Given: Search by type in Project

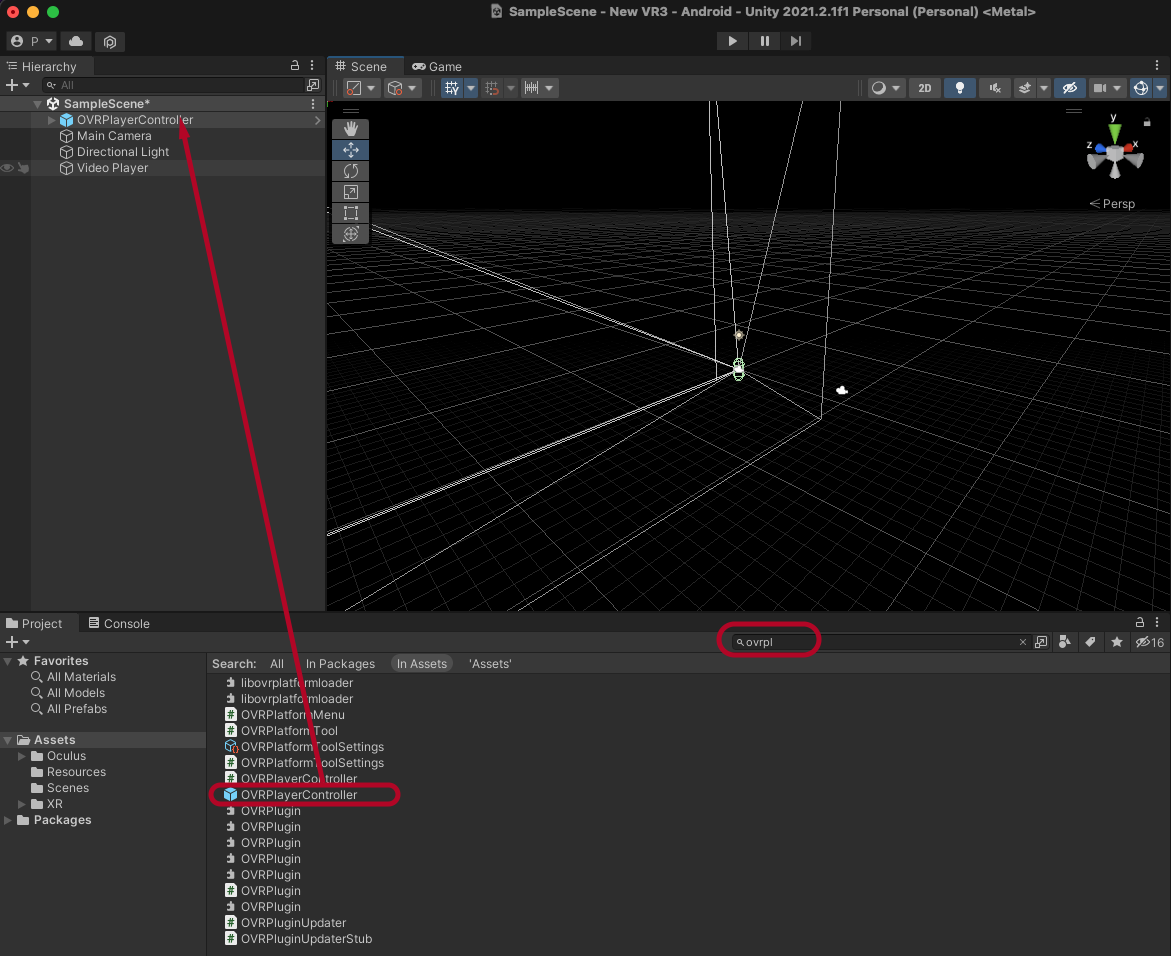Looking at the screenshot, I should click(x=1065, y=642).
